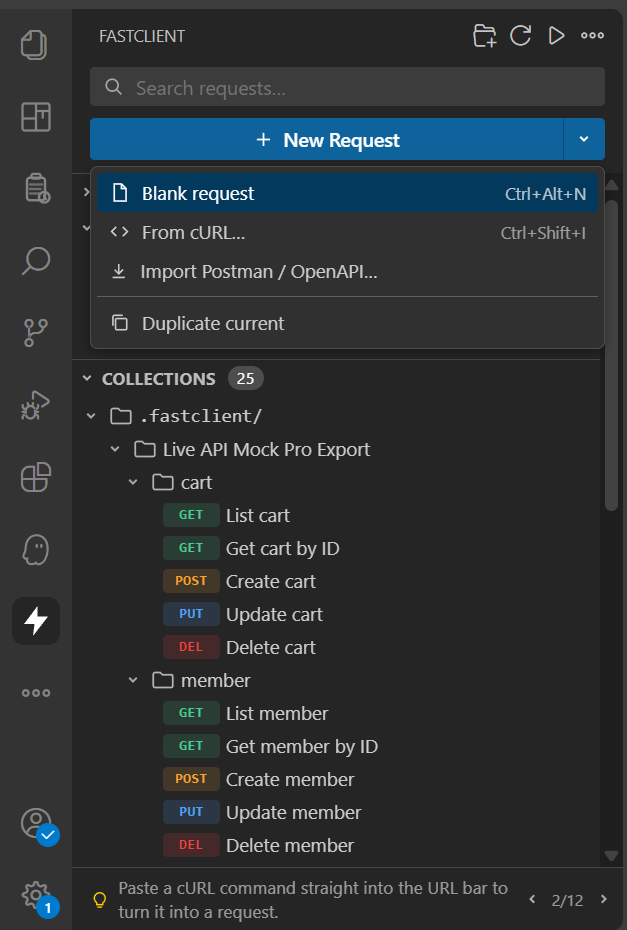Open the Get cart by ID request

[282, 549]
